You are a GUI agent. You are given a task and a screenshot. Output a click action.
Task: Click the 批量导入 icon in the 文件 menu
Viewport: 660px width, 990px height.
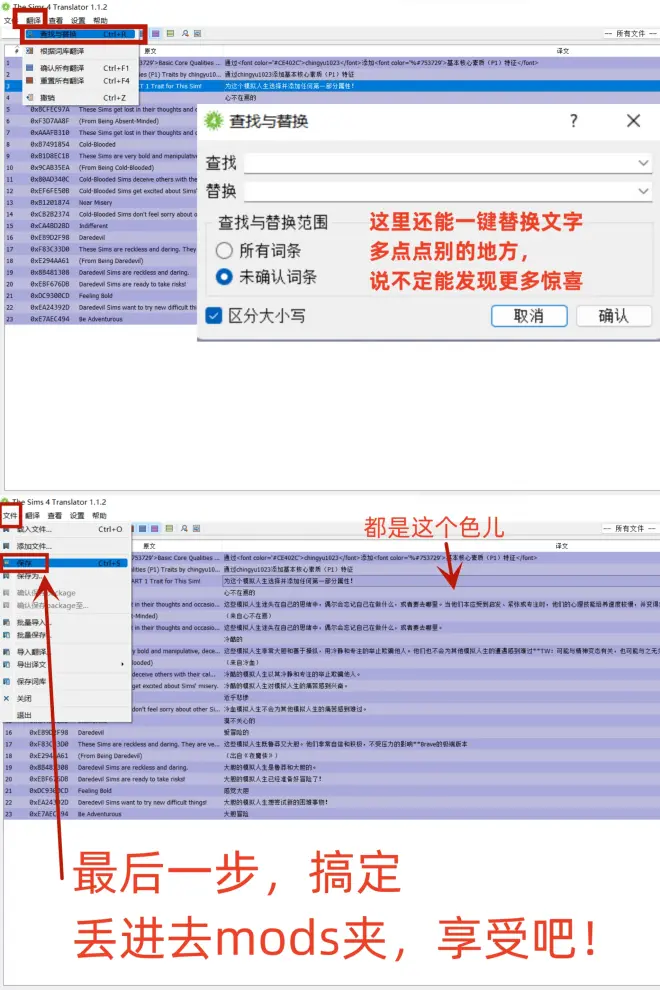[7, 621]
